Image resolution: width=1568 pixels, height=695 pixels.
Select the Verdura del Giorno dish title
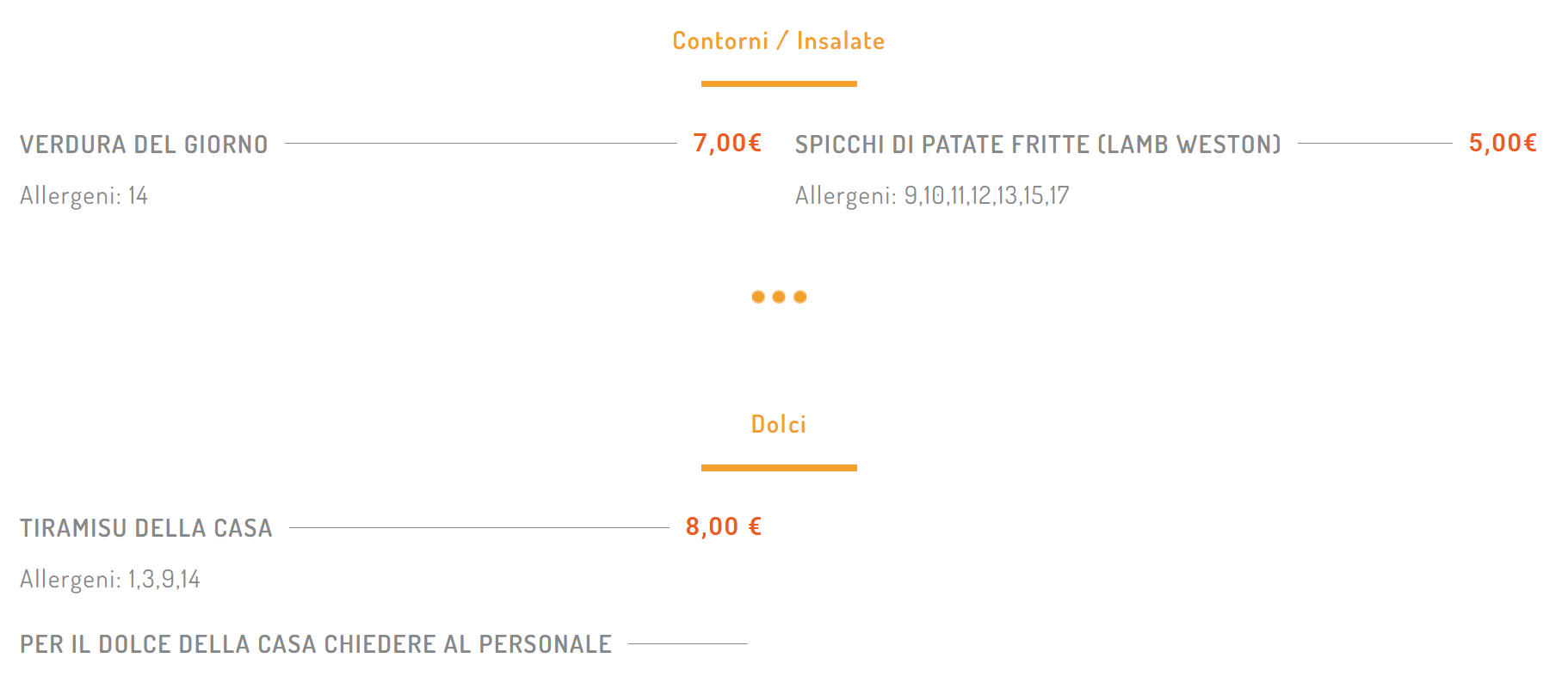tap(144, 145)
